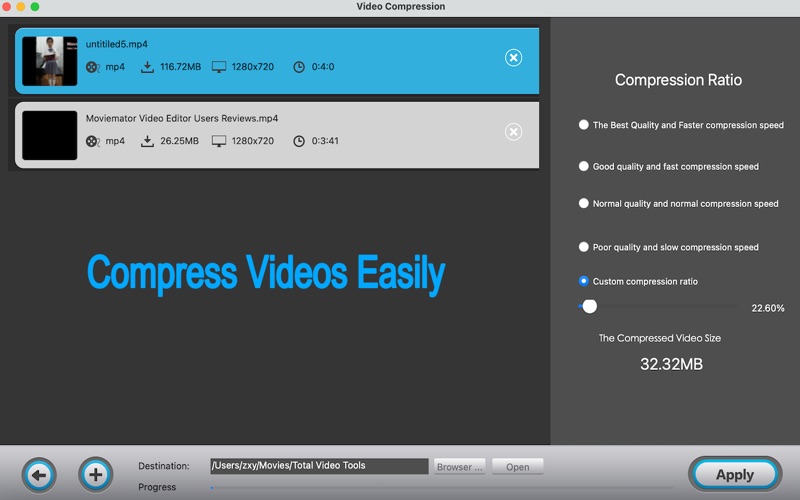Click the download size icon on untitled5.mp4
The height and width of the screenshot is (500, 800).
pyautogui.click(x=147, y=67)
